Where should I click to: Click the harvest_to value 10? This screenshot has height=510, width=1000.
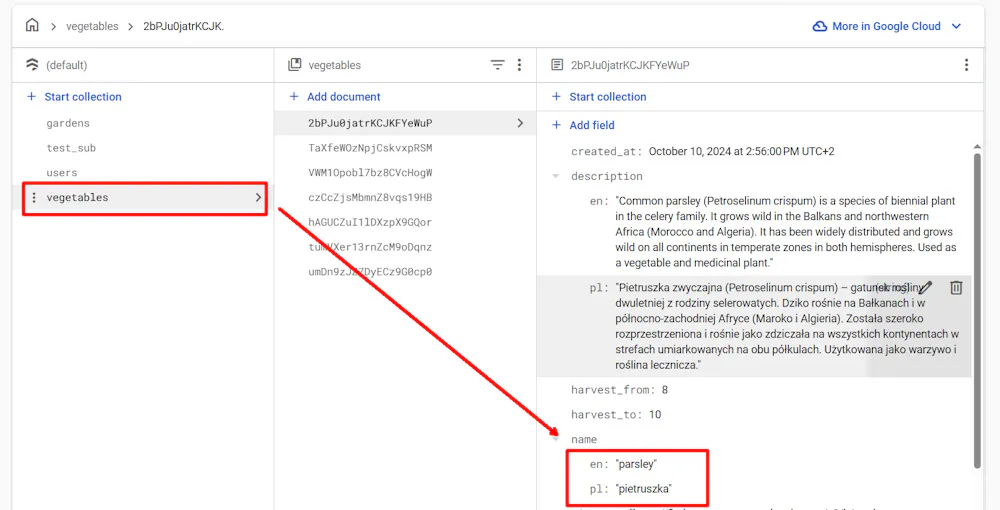tap(655, 414)
